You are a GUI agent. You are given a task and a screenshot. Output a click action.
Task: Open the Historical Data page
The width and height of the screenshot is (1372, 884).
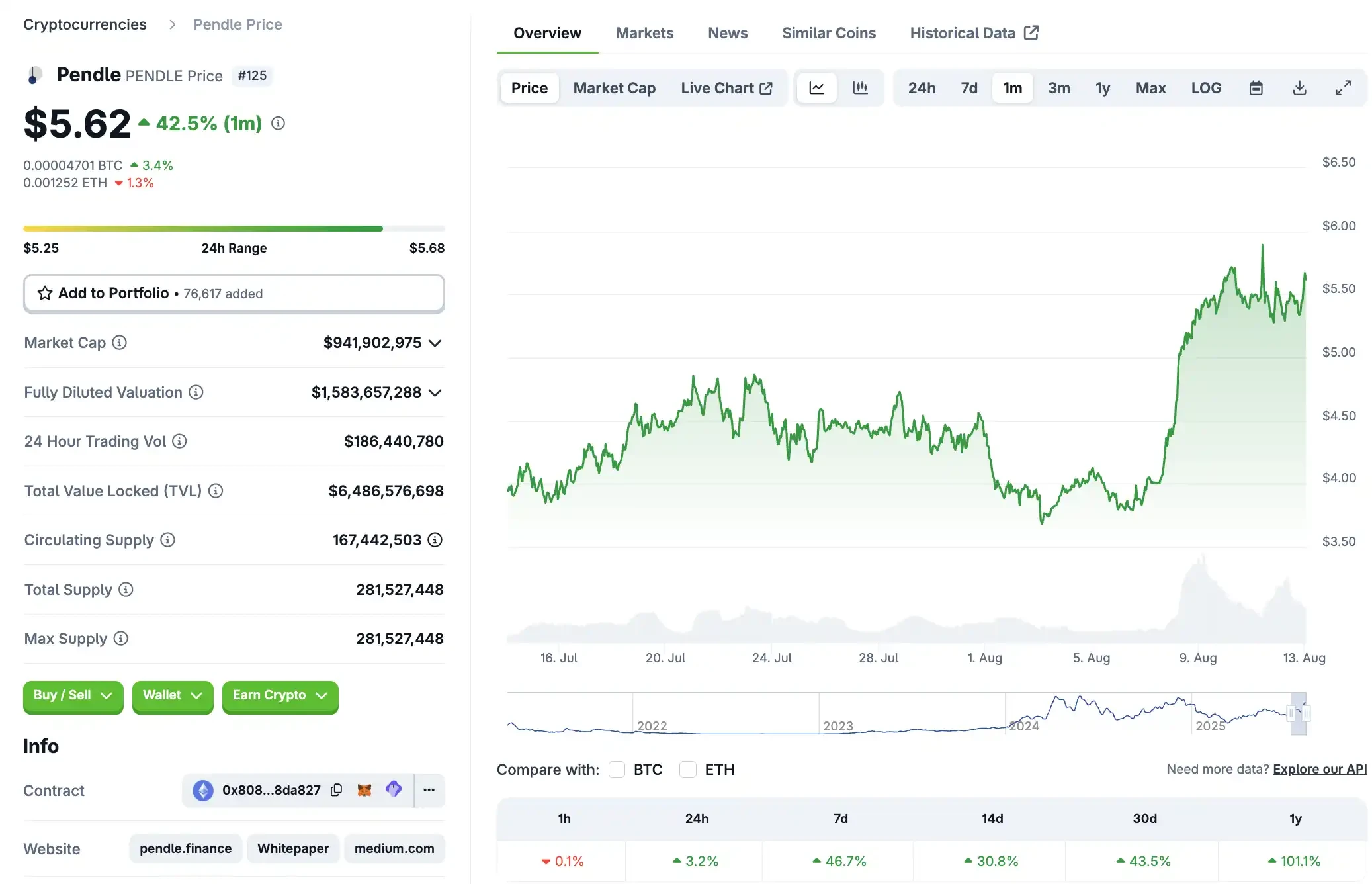[963, 33]
